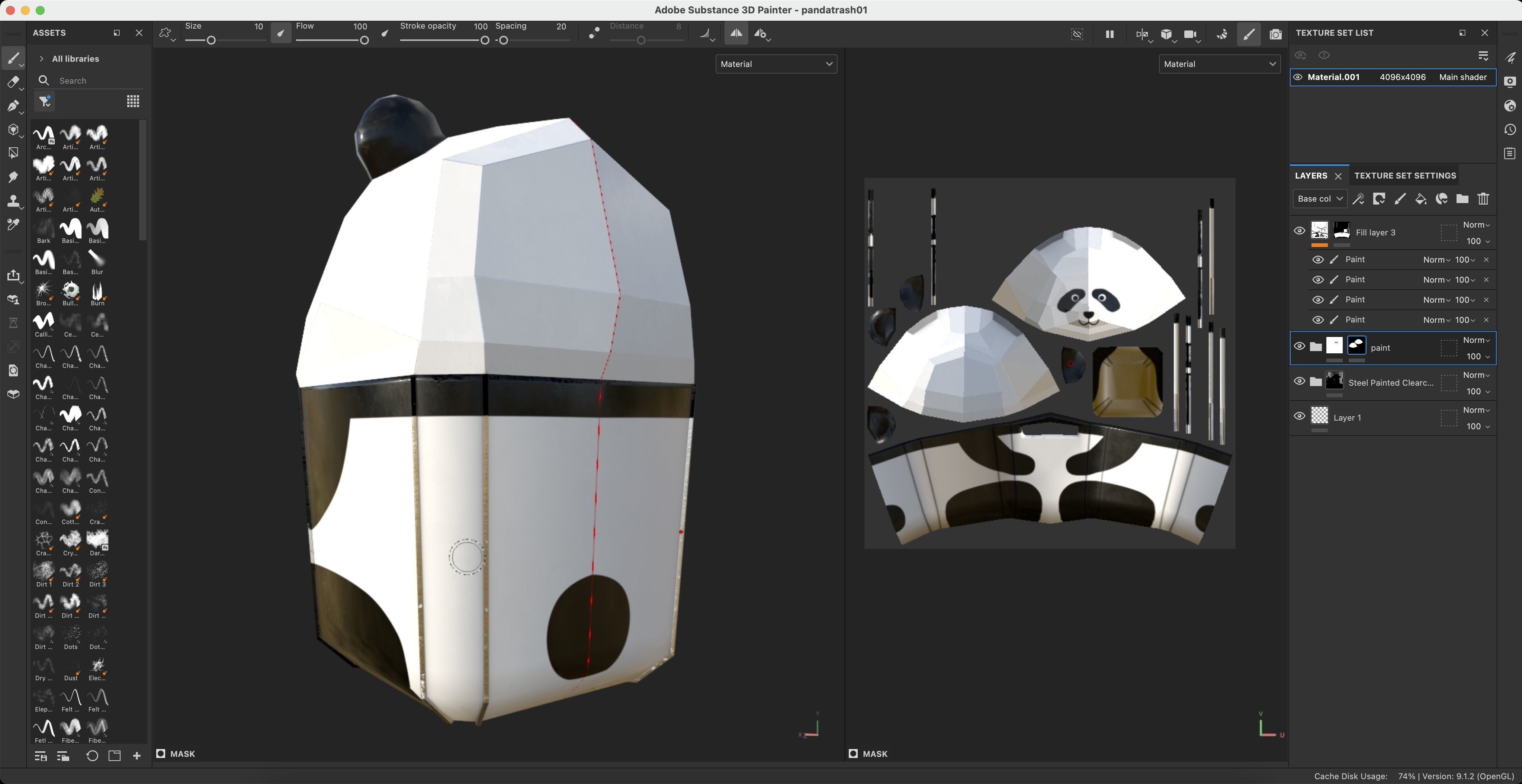1522x784 pixels.
Task: Open filter icon in Assets panel
Action: [45, 102]
